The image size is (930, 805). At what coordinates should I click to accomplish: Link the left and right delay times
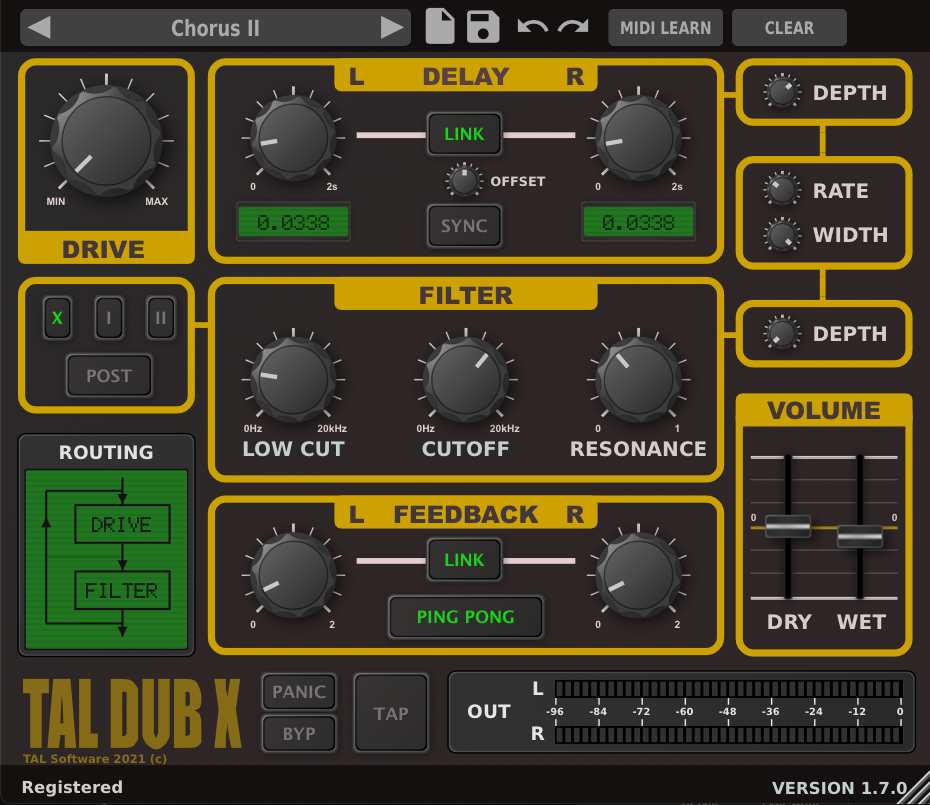point(463,133)
